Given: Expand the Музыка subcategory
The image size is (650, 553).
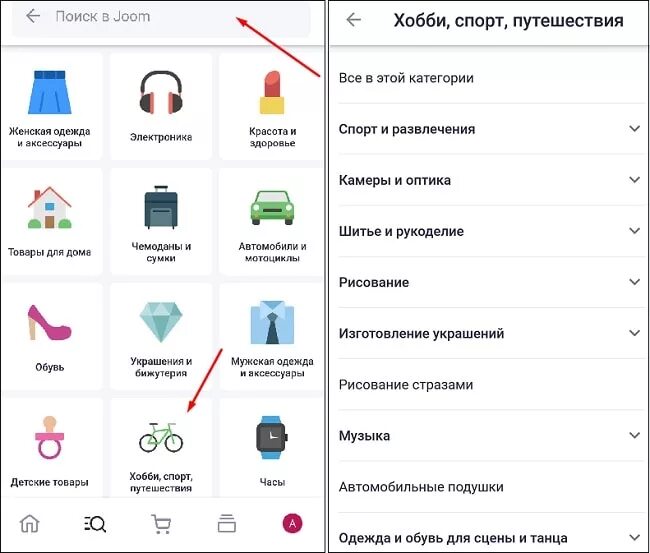Looking at the screenshot, I should (x=490, y=435).
